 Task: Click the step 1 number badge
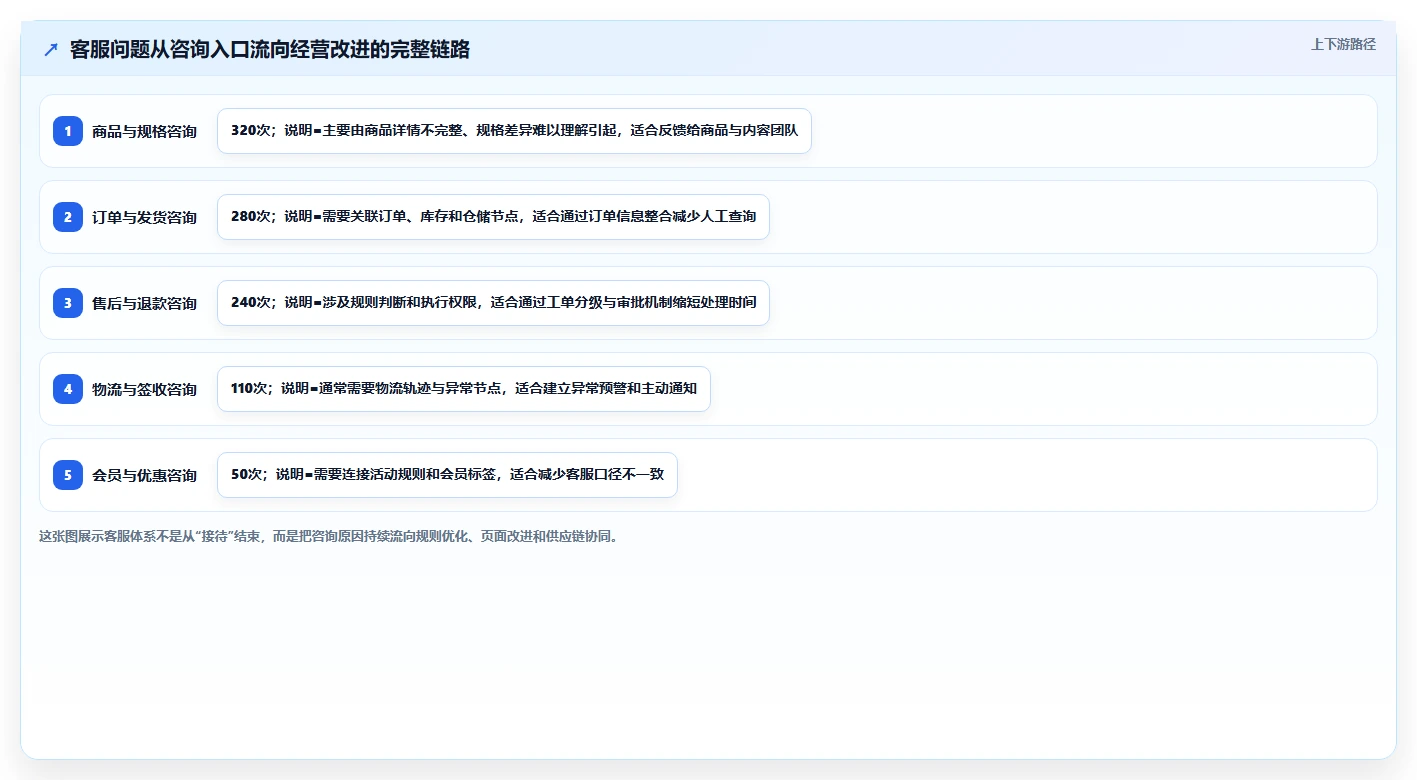(x=68, y=131)
